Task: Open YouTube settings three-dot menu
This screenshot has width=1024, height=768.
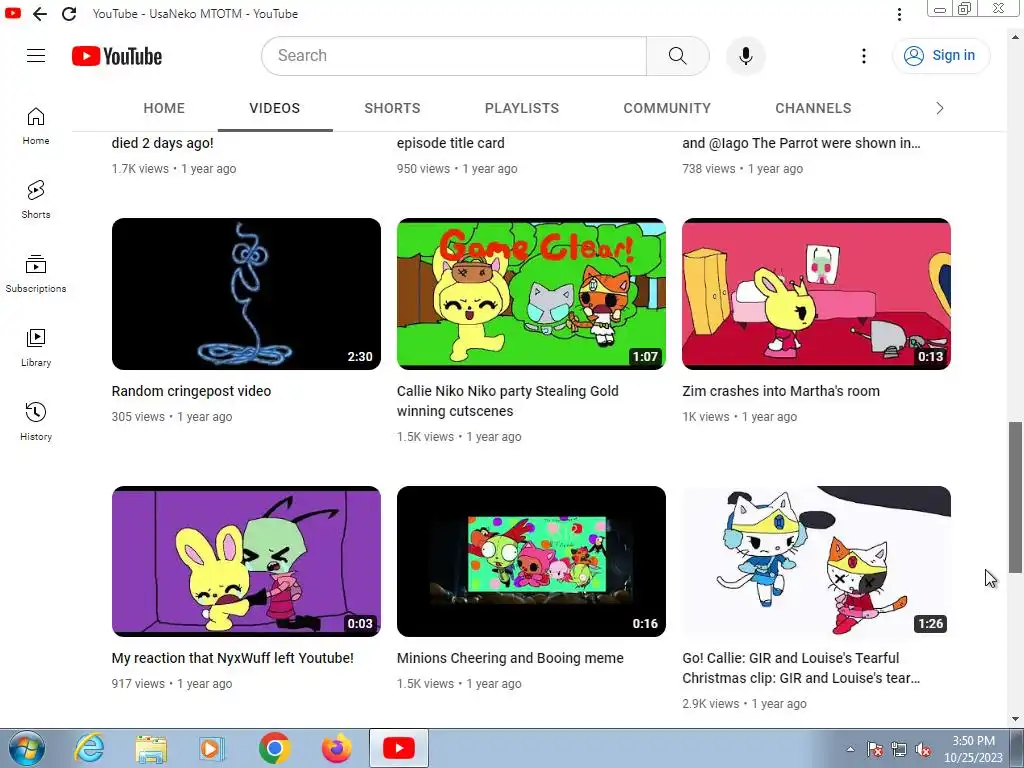Action: [x=863, y=56]
